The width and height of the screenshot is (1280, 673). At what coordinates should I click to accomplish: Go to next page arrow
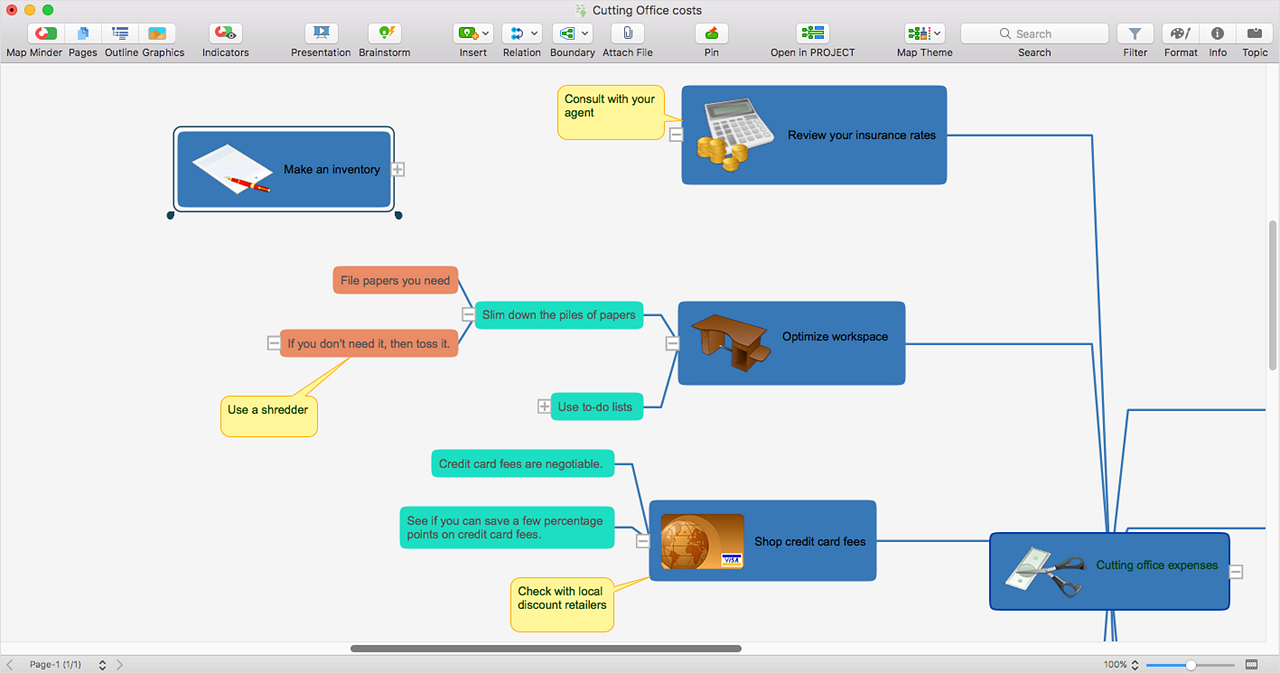[120, 665]
